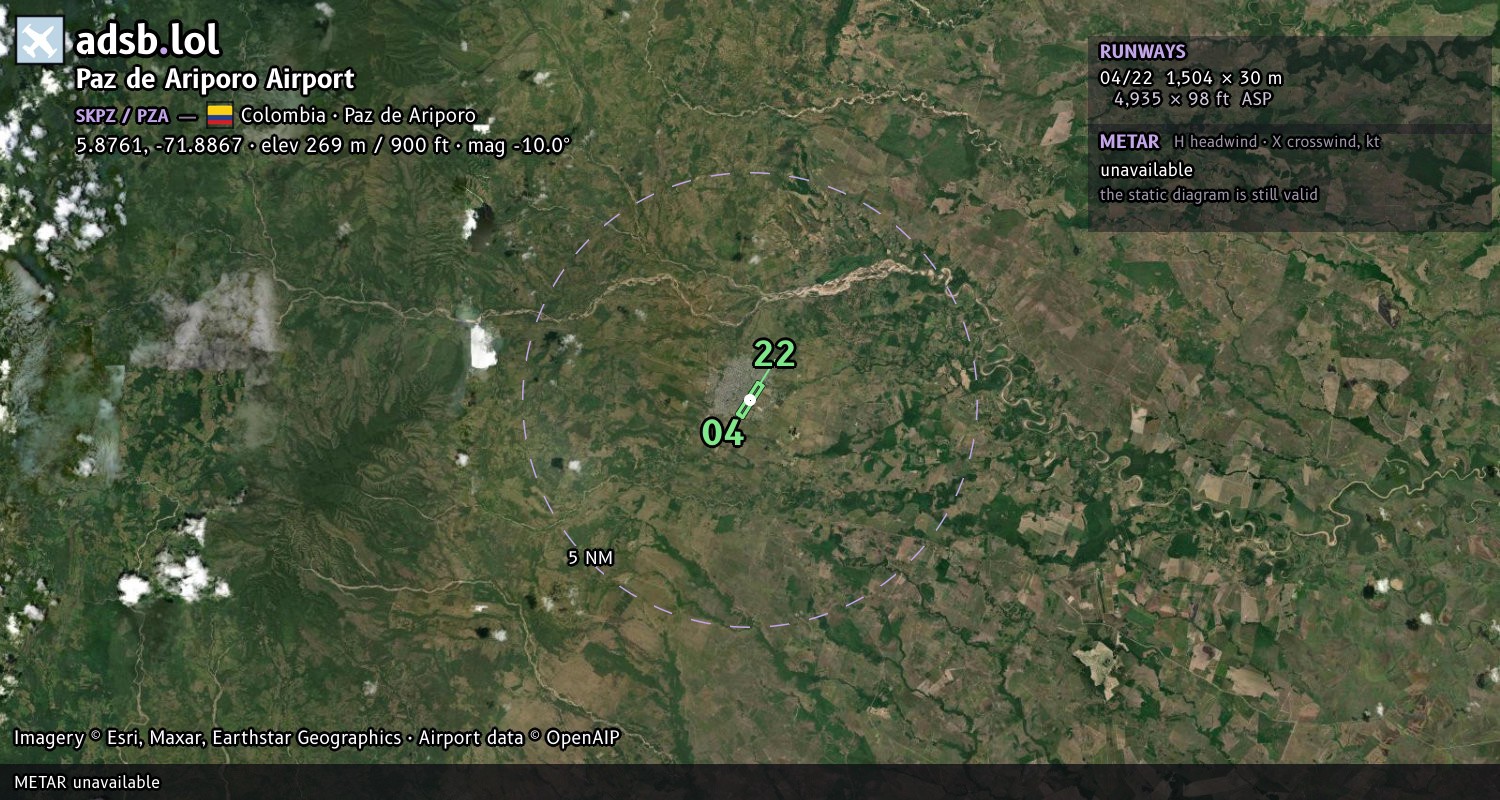Viewport: 1500px width, 800px height.
Task: Click the RUNWAYS panel heading
Action: pos(1142,52)
